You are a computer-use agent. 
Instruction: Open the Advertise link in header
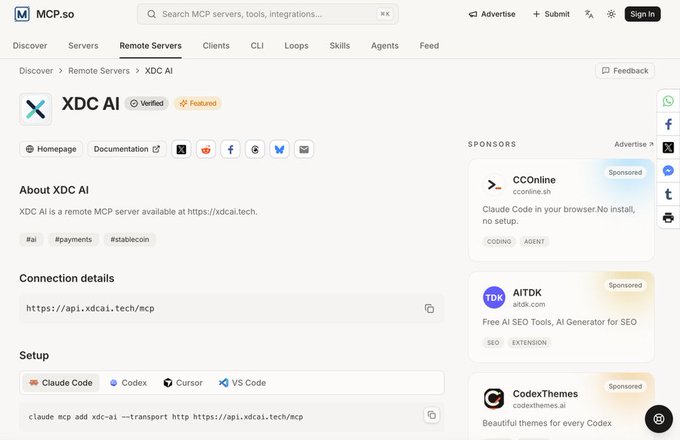point(492,14)
